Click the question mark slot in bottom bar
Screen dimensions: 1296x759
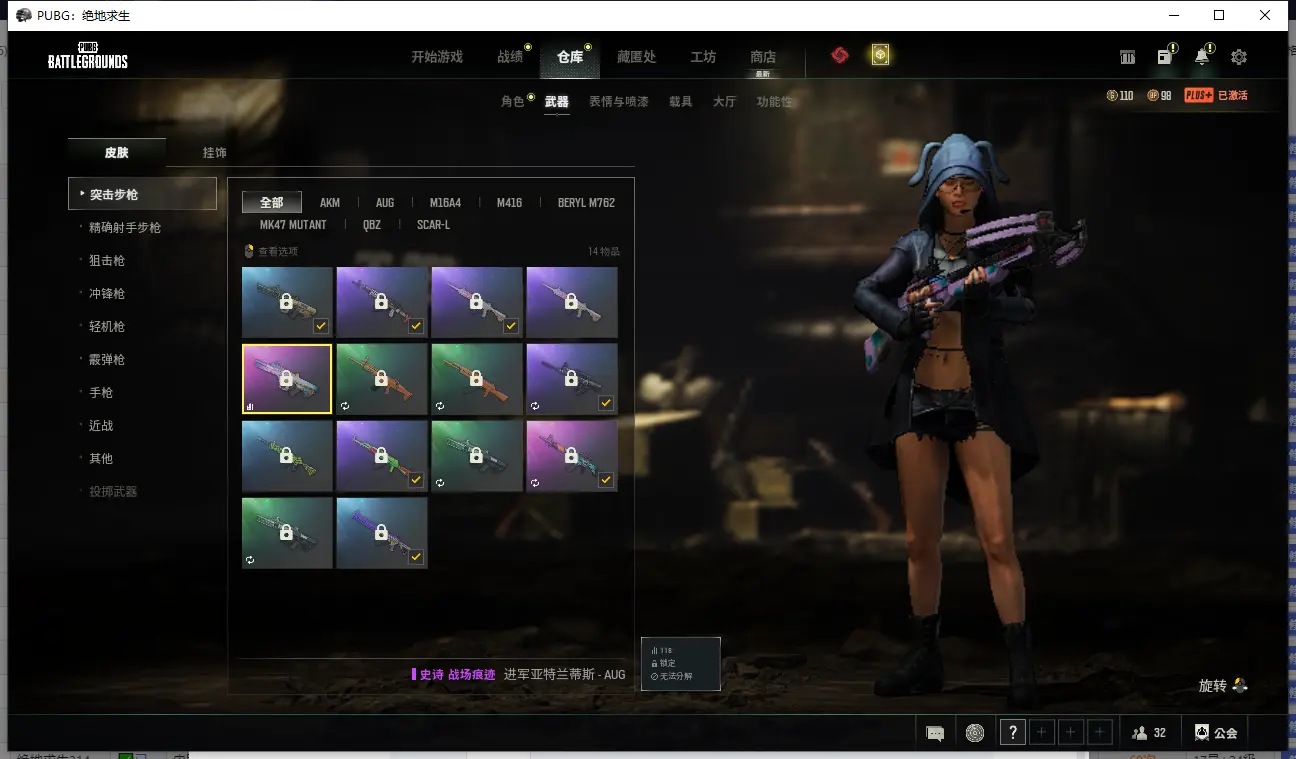[1013, 733]
